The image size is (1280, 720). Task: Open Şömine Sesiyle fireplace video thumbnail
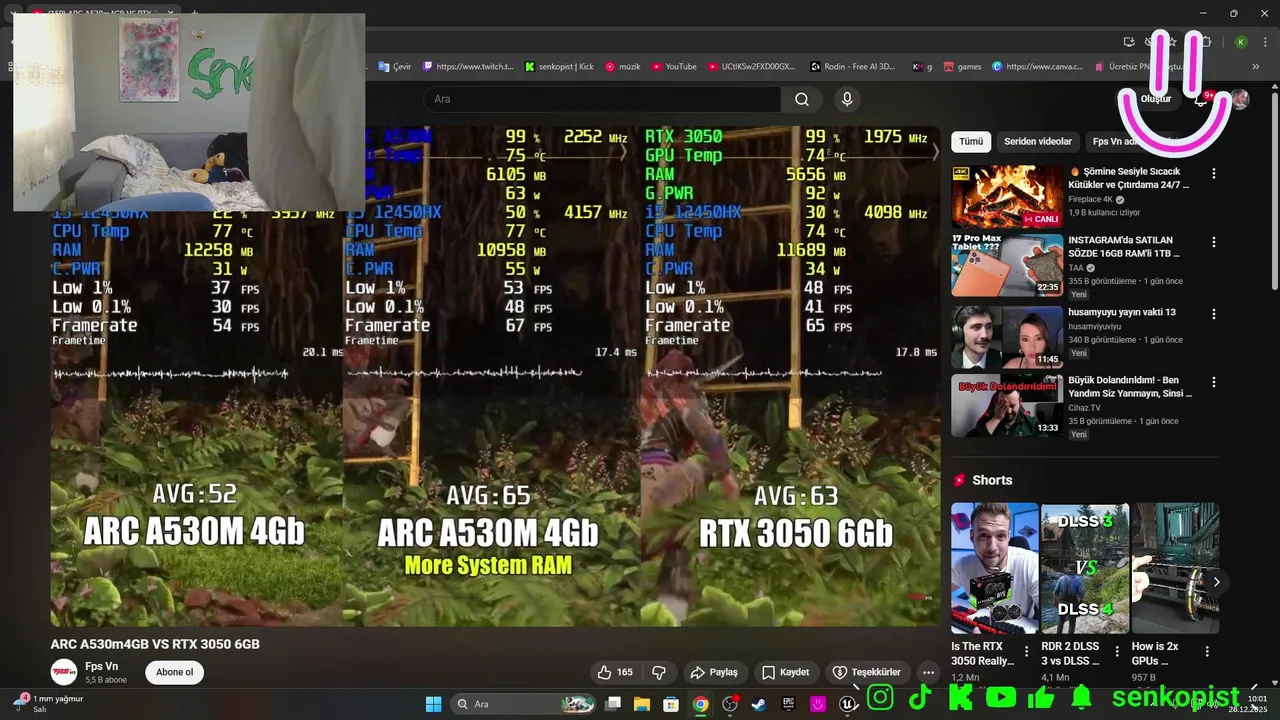[x=1007, y=197]
